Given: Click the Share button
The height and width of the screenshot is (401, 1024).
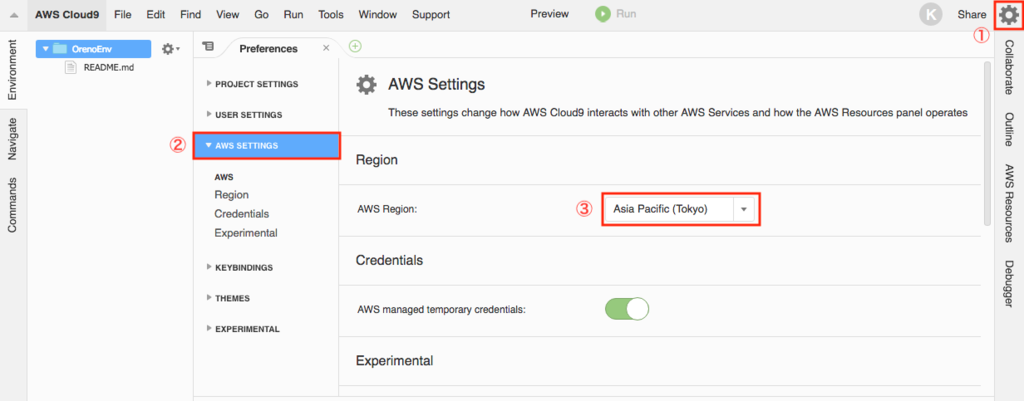Looking at the screenshot, I should coord(971,15).
